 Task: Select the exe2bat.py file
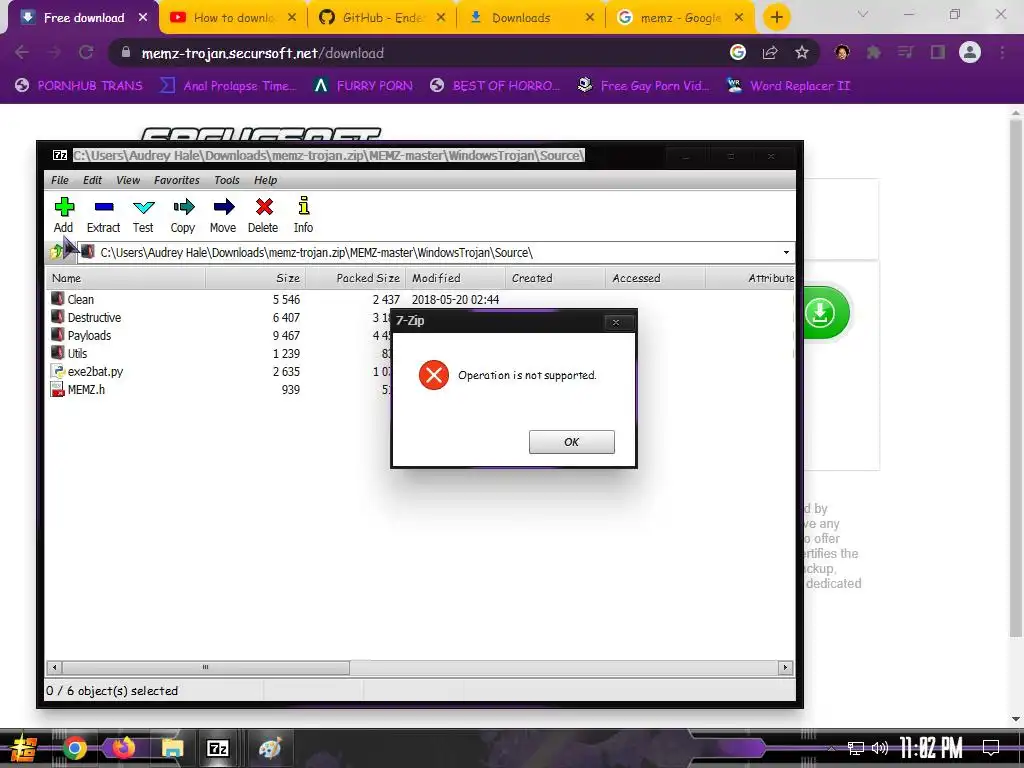coord(95,372)
